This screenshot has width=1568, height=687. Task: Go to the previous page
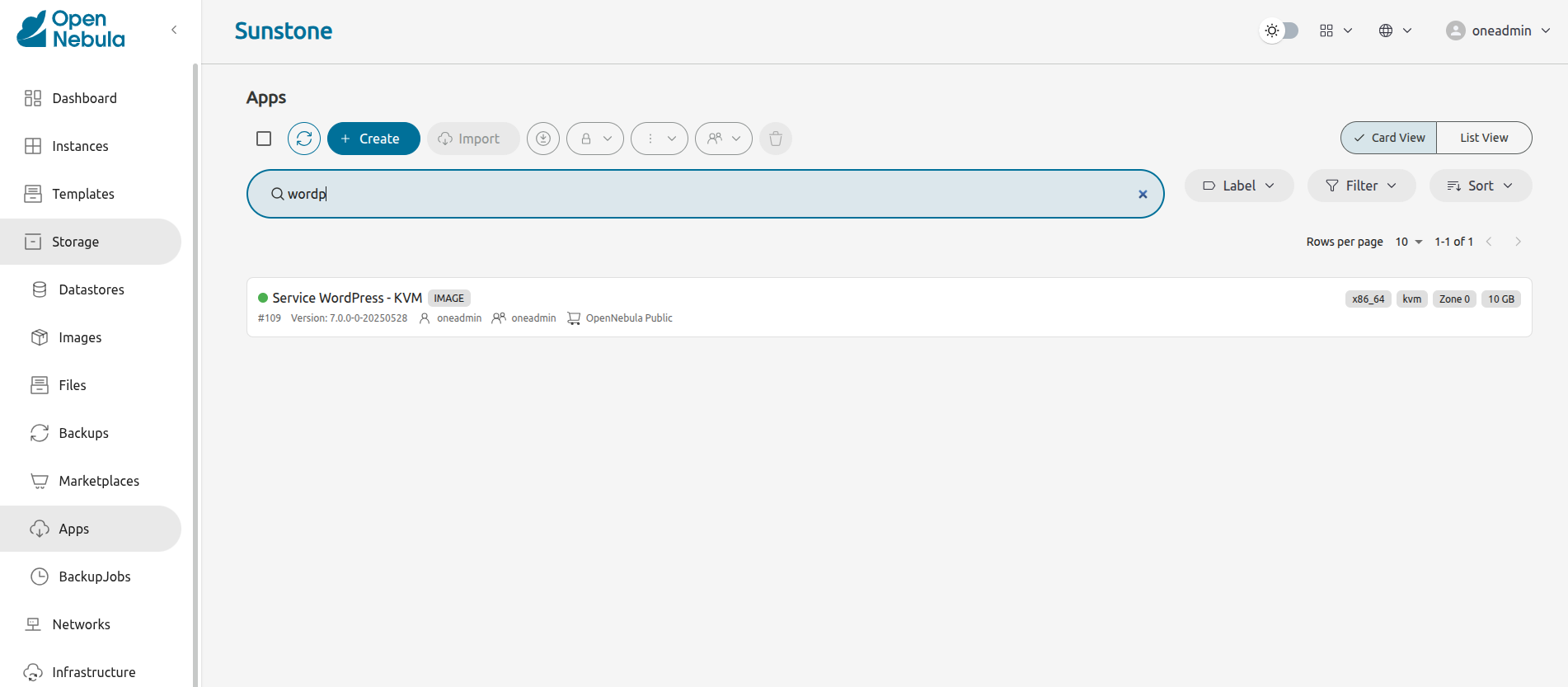point(1489,242)
